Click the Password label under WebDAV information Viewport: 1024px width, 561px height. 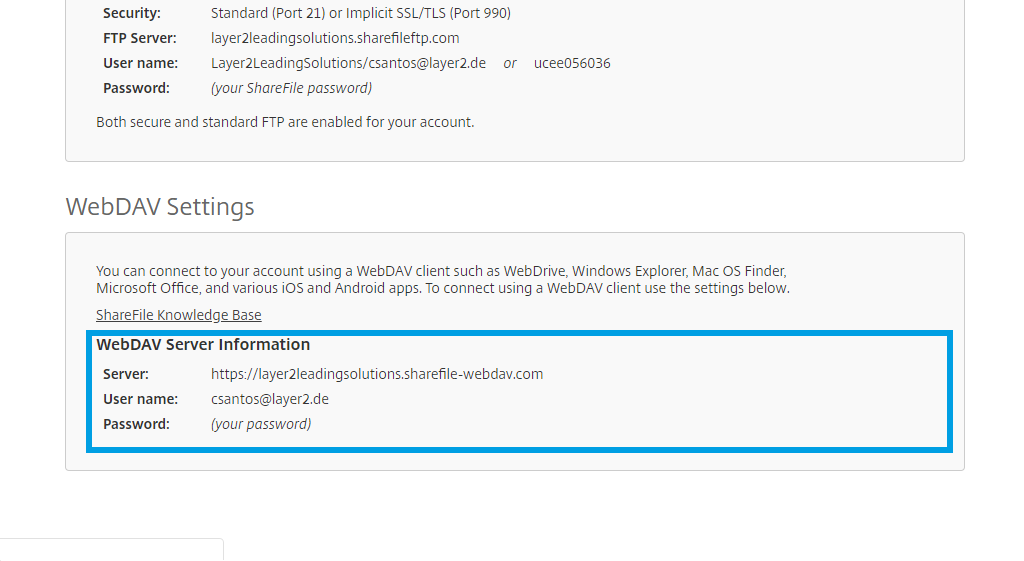tap(136, 424)
